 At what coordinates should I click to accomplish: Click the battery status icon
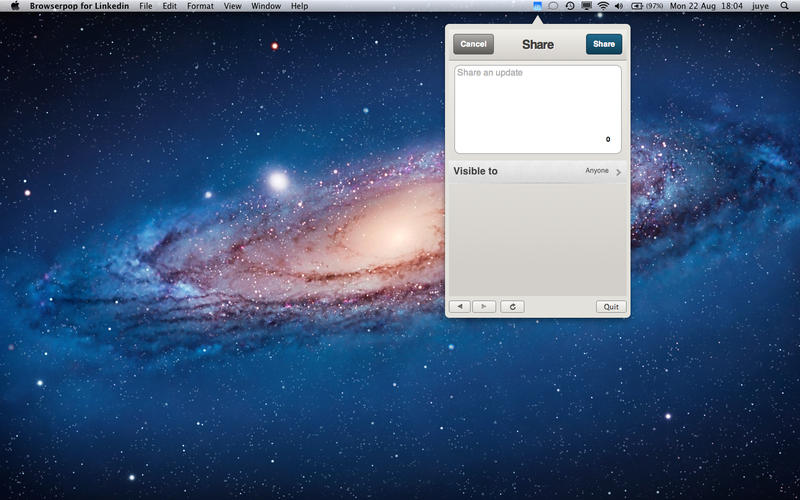(x=635, y=6)
